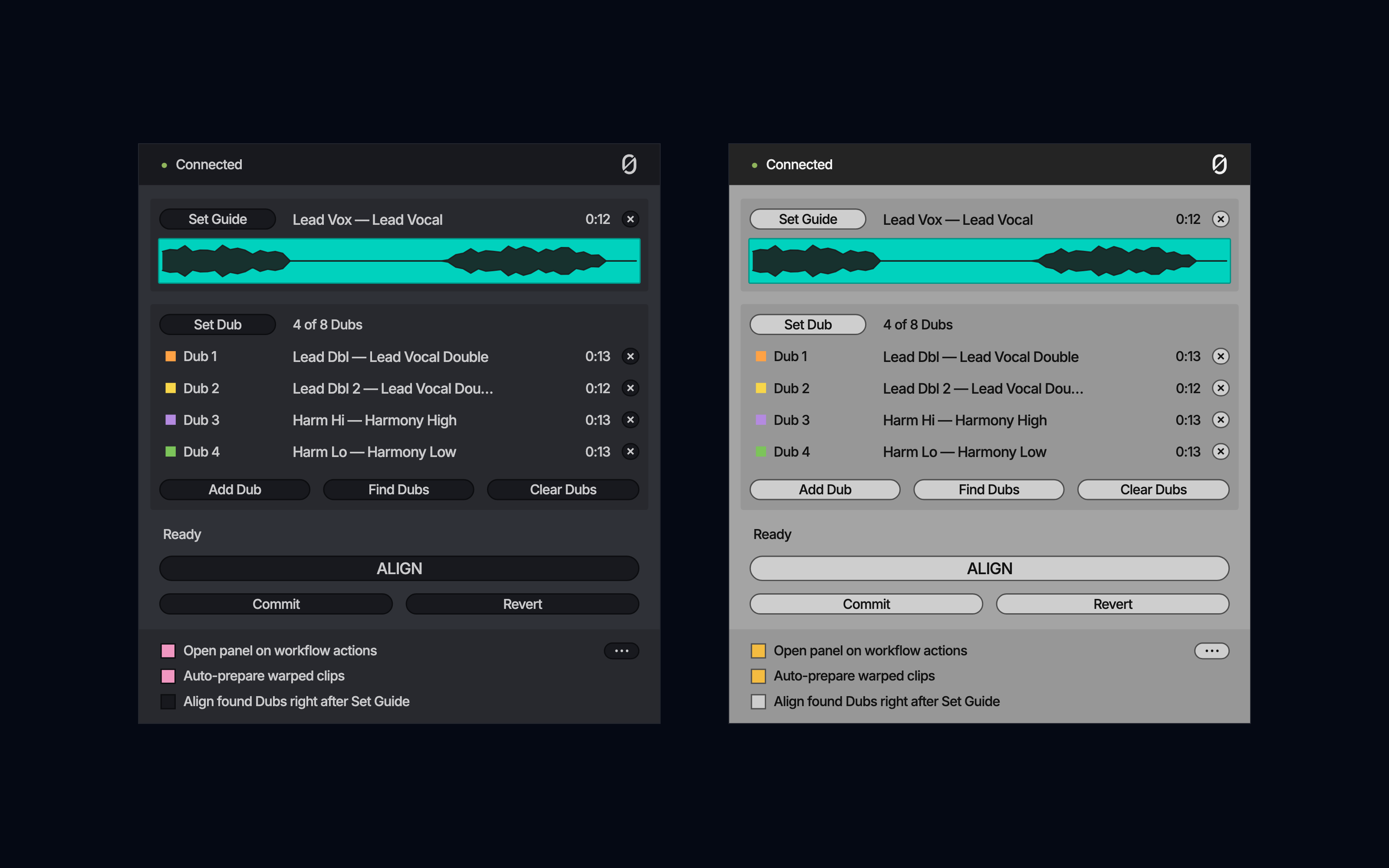Viewport: 1389px width, 868px height.
Task: Click Clear Dubs in light panel
Action: pyautogui.click(x=1153, y=490)
